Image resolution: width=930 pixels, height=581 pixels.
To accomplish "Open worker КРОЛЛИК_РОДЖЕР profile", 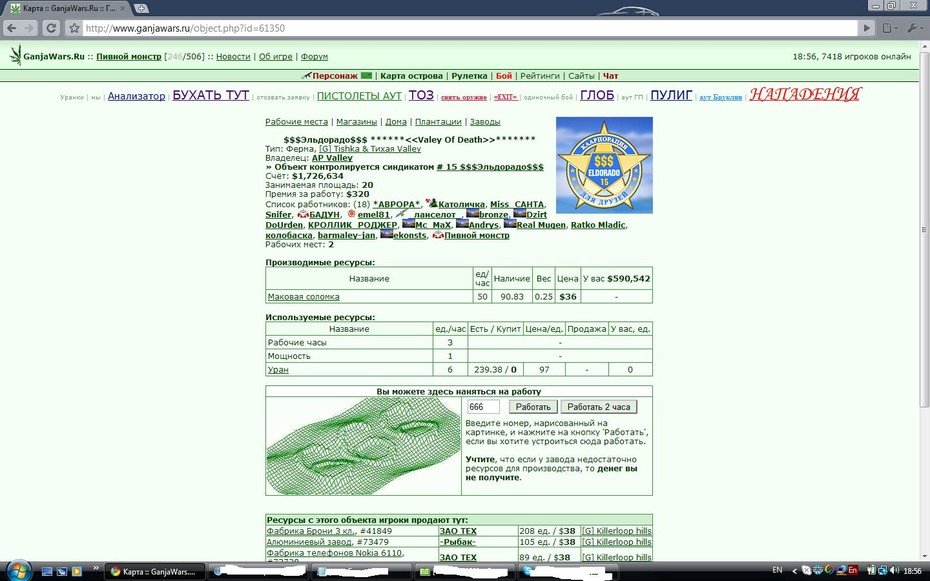I will [x=352, y=225].
